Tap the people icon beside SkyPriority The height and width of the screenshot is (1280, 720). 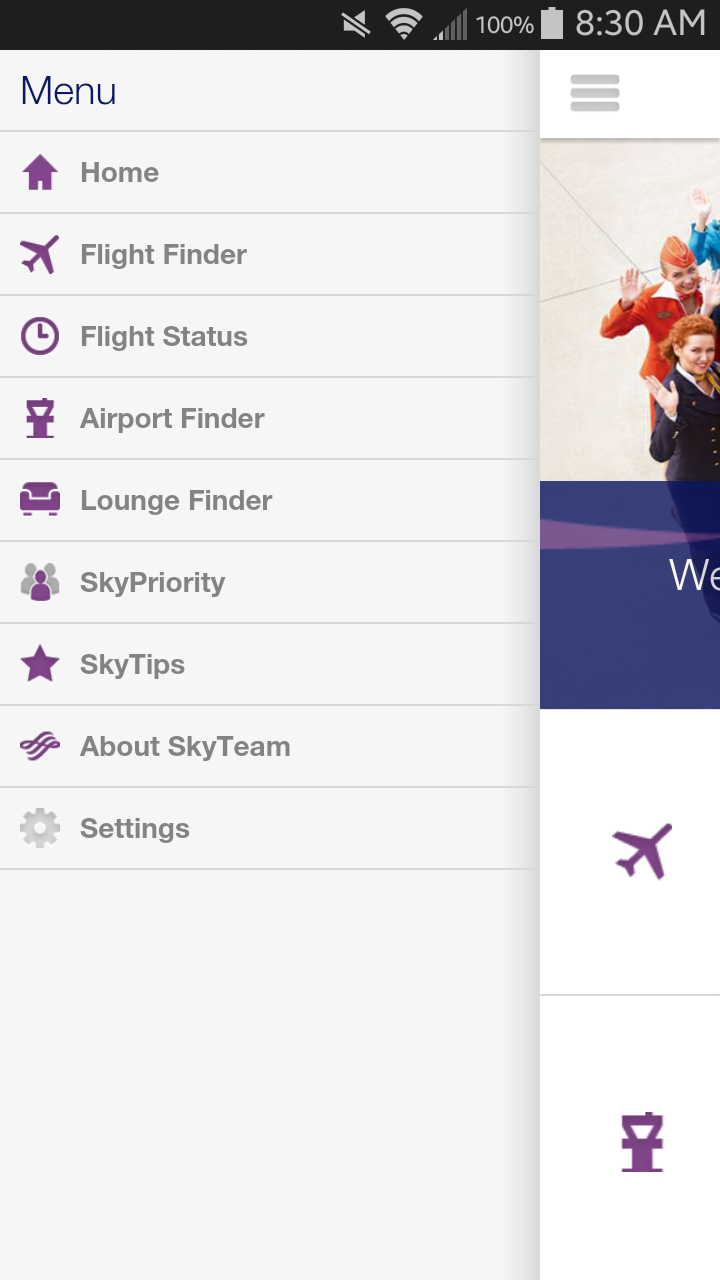coord(40,582)
